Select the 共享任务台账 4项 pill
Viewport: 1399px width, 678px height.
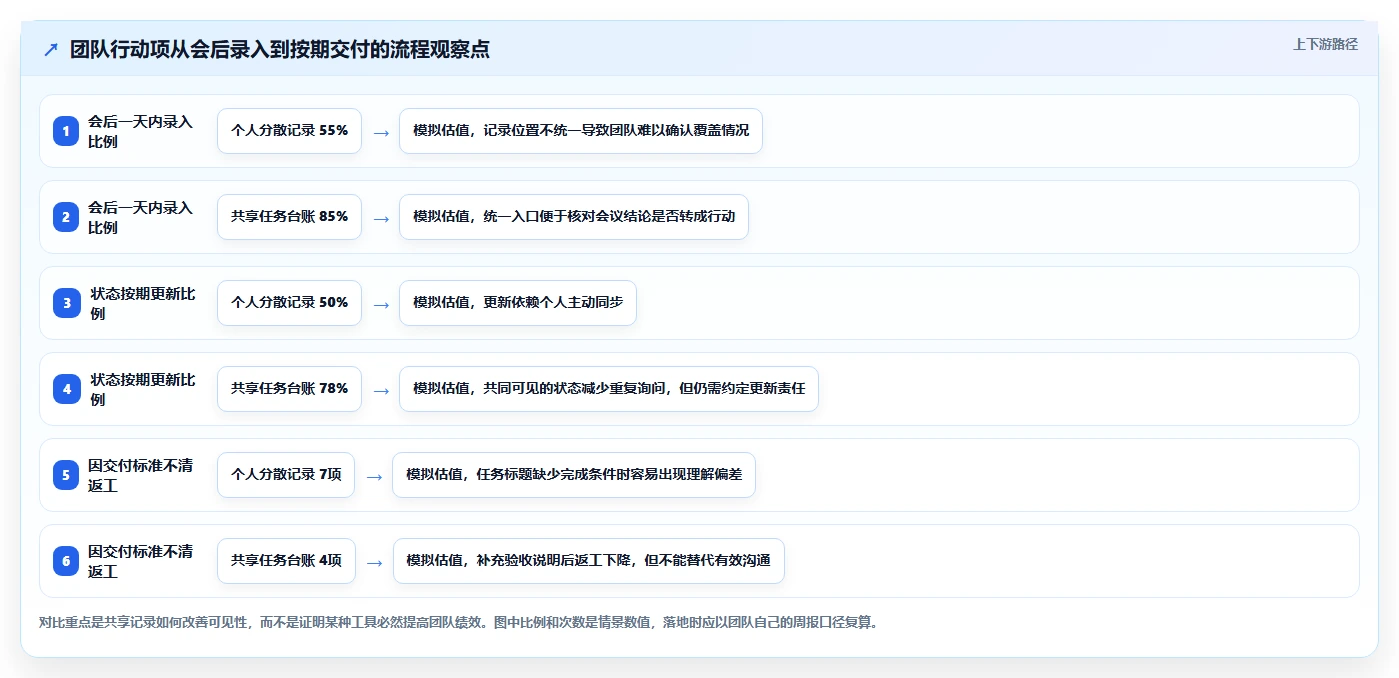[286, 561]
